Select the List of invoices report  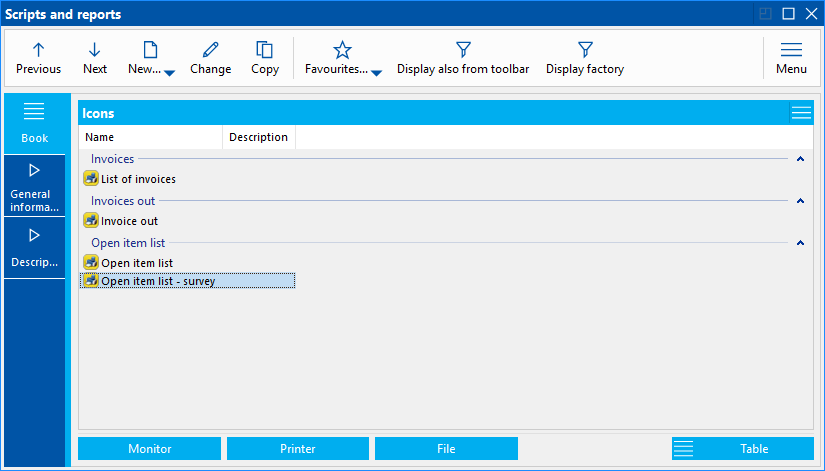(138, 179)
